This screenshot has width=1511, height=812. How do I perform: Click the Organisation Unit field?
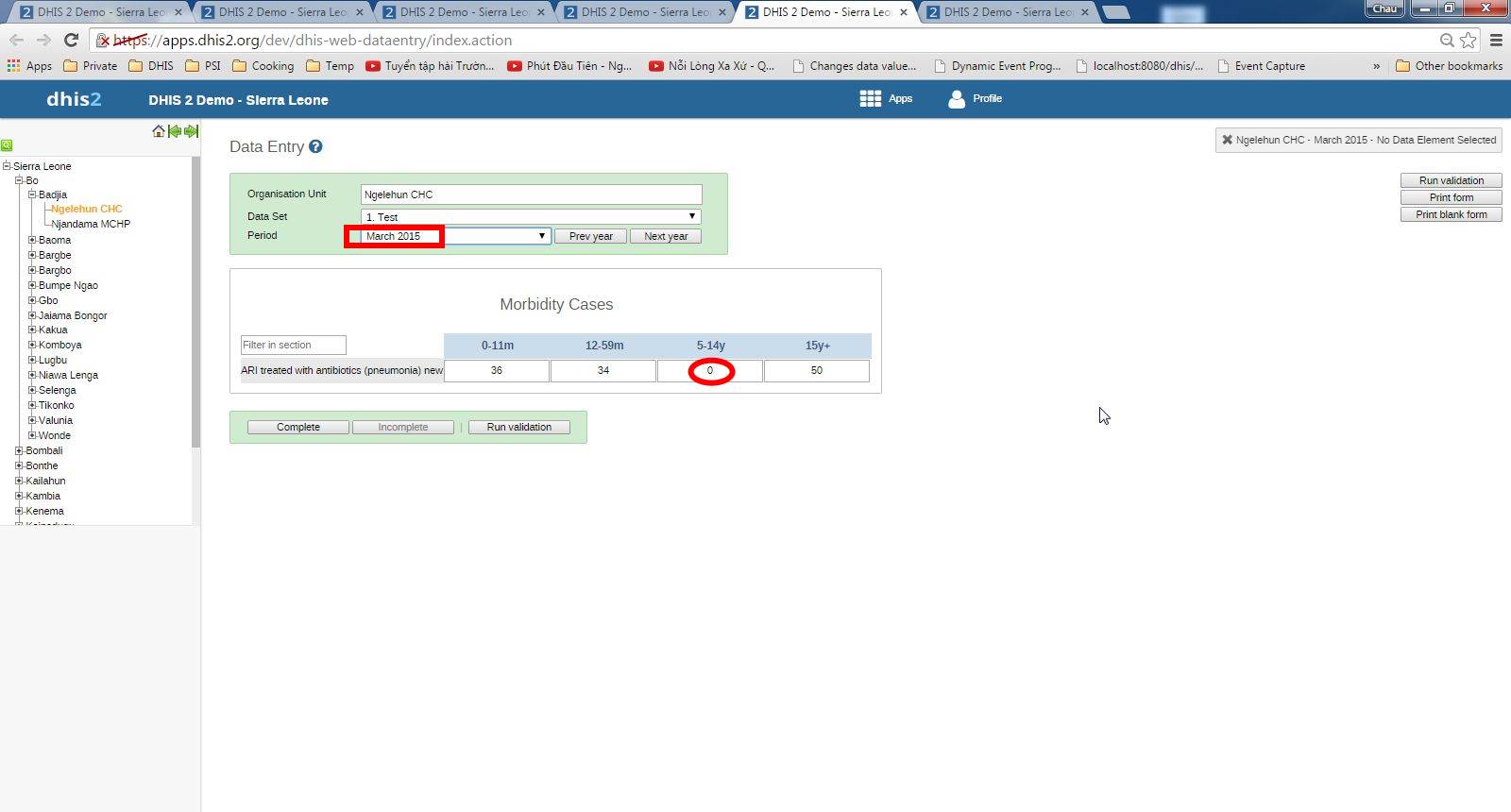point(531,195)
